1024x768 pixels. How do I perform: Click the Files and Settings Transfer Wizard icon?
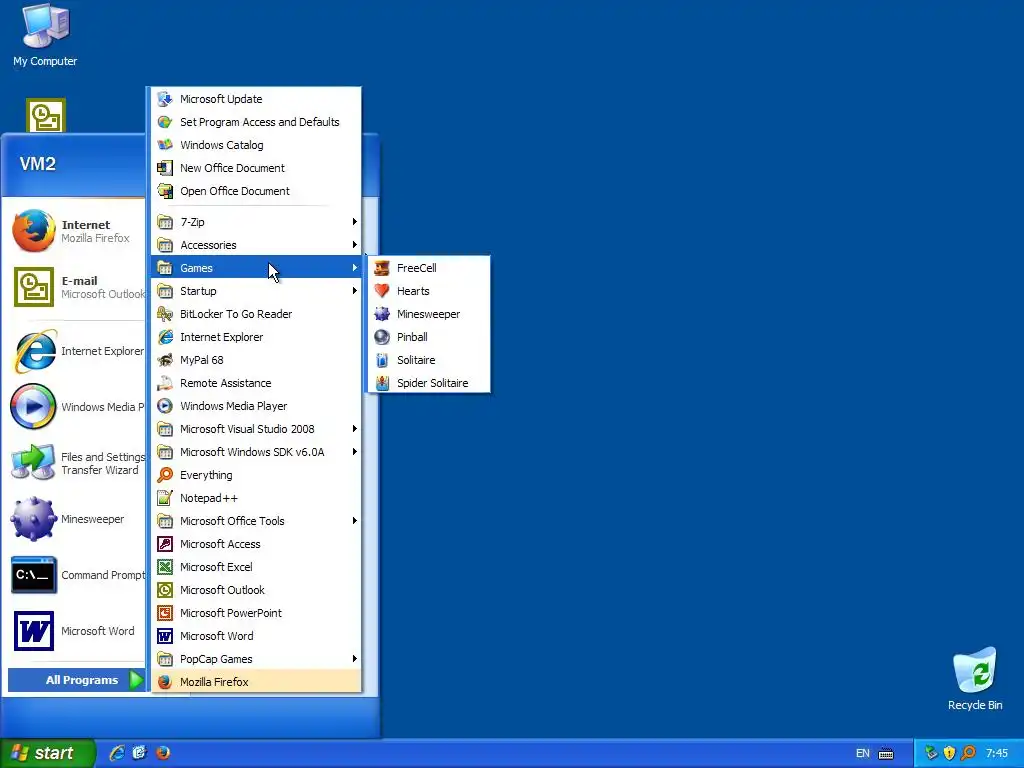[33, 462]
